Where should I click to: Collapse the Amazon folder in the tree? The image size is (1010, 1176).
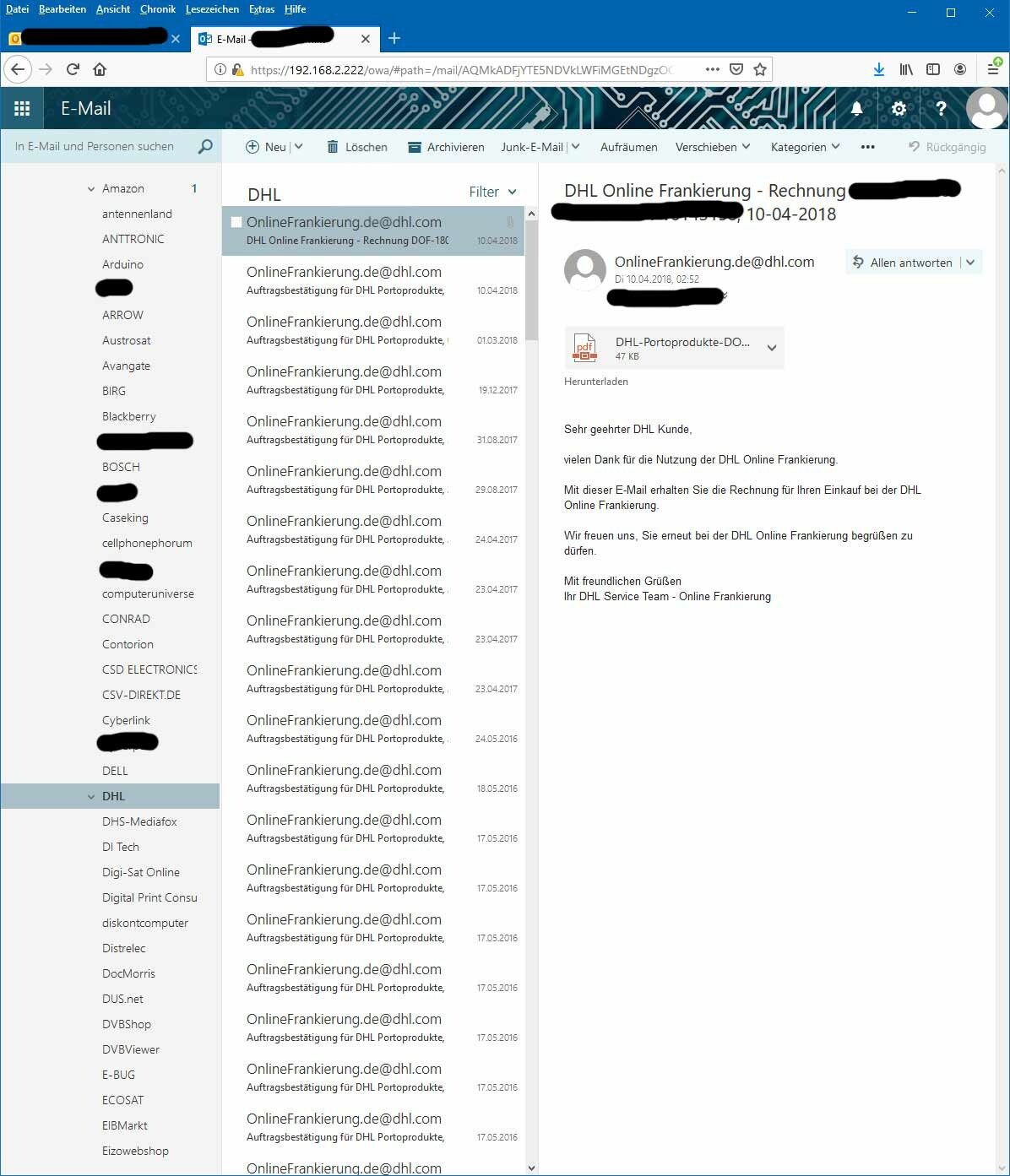click(x=91, y=189)
